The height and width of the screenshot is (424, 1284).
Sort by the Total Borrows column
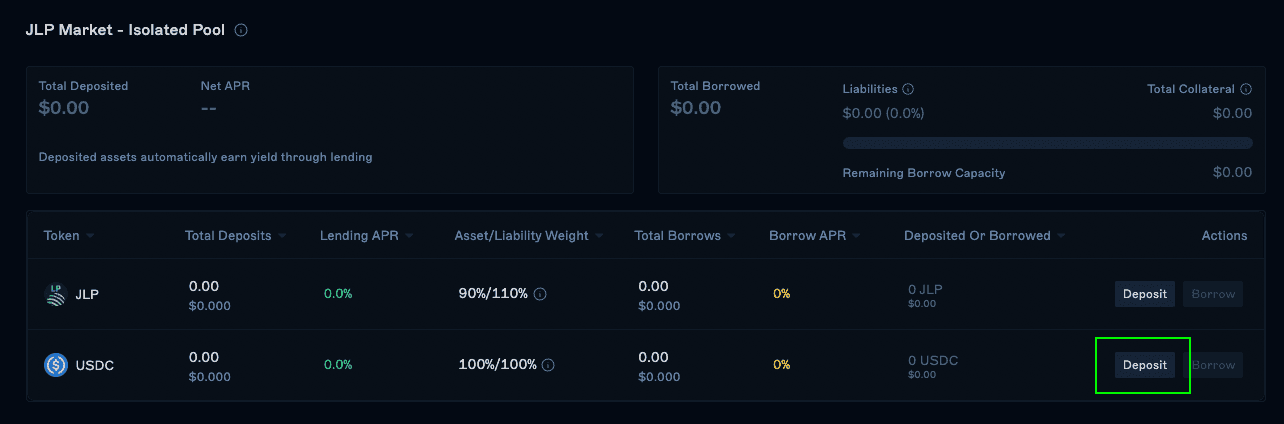pos(685,236)
